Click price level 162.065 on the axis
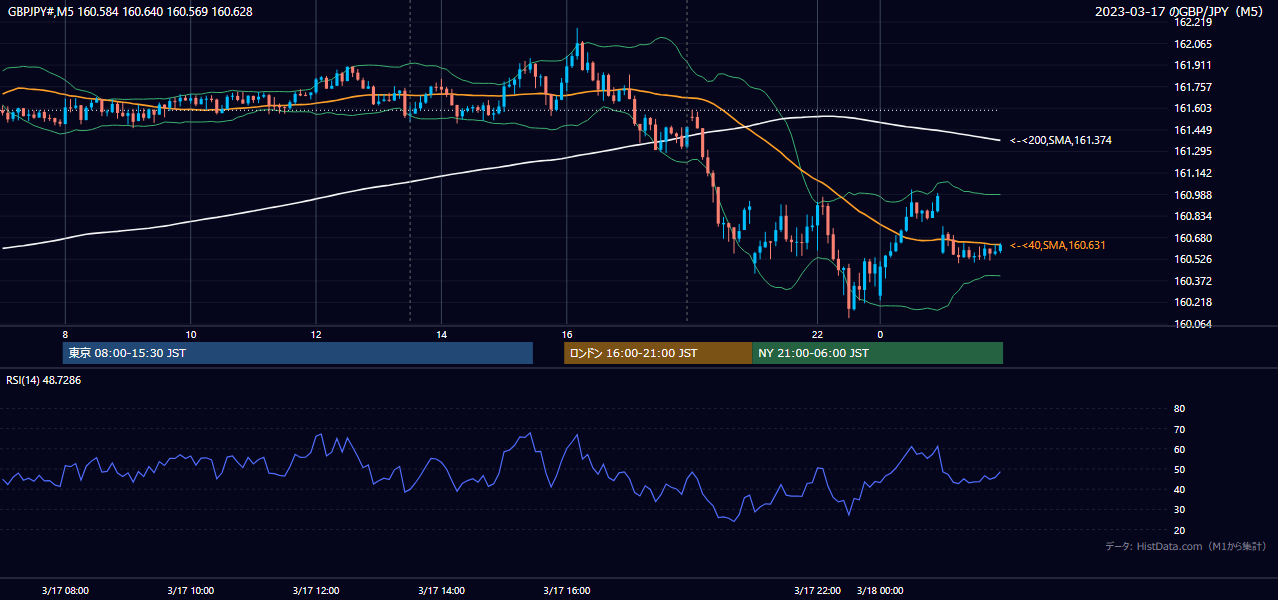Image resolution: width=1278 pixels, height=600 pixels. 1192,44
